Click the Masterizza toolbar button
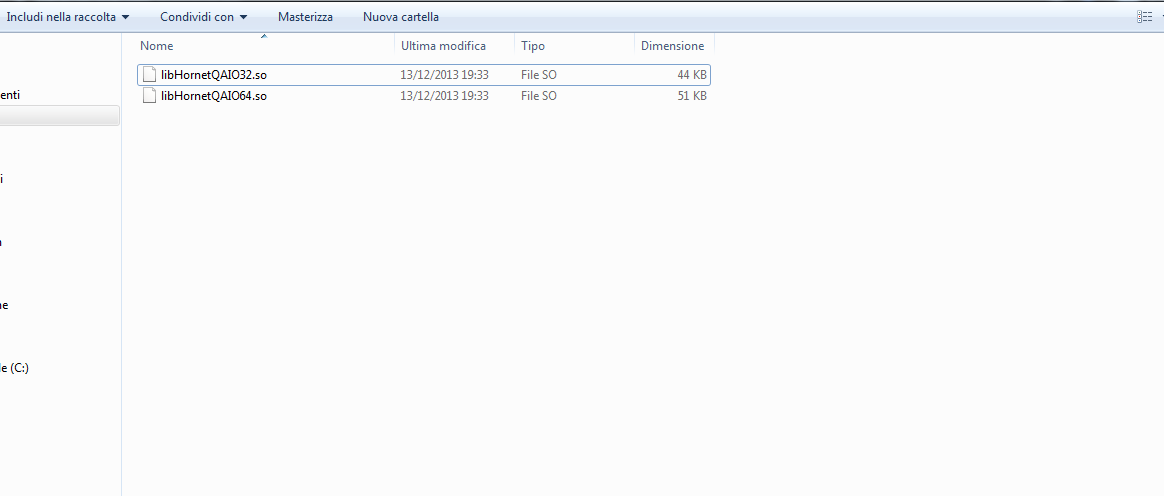This screenshot has width=1176, height=502. [x=305, y=17]
